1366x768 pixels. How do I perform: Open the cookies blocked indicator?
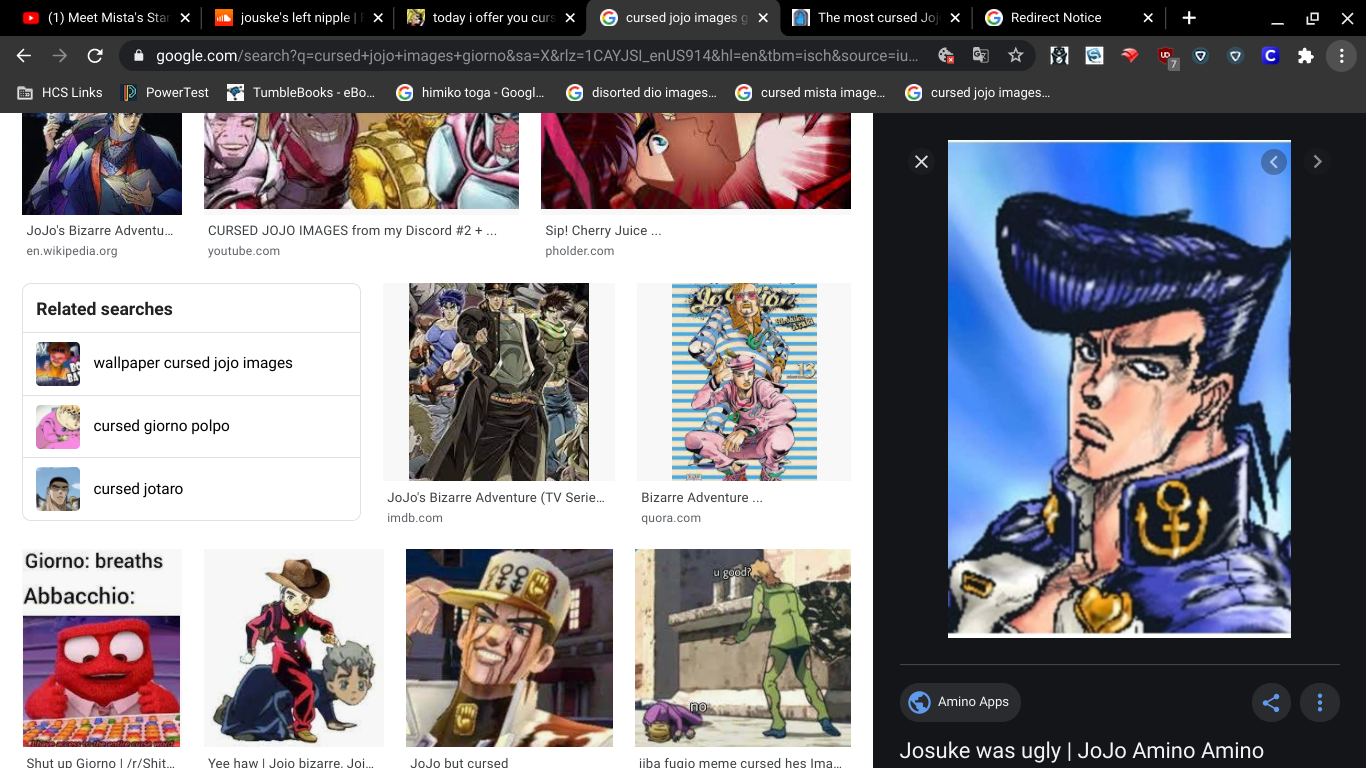point(945,56)
